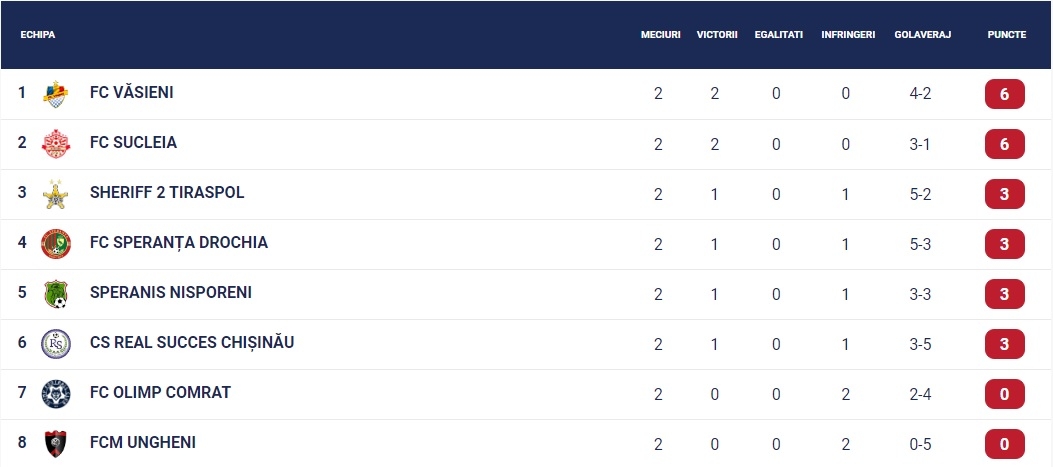Click the VICTORII column header

point(717,34)
